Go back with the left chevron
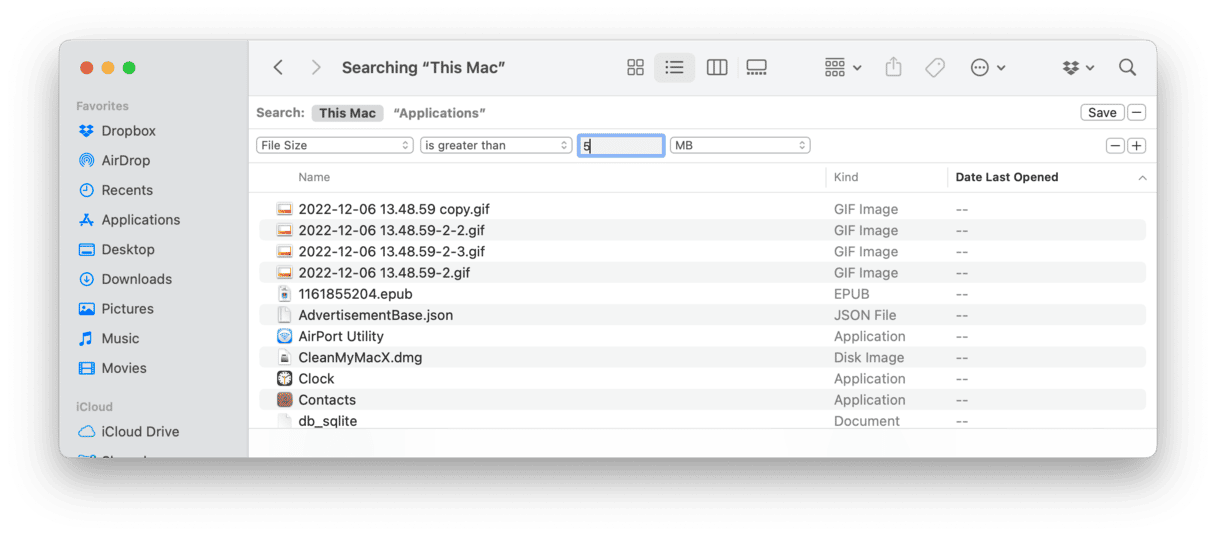The width and height of the screenshot is (1216, 536). pyautogui.click(x=279, y=68)
